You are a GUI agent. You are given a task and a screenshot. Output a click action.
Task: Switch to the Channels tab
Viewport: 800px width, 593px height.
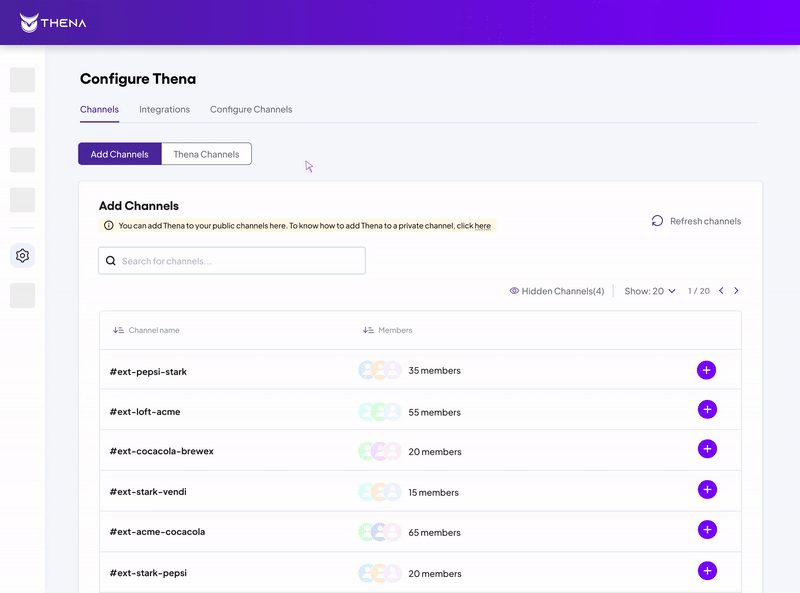[x=99, y=109]
